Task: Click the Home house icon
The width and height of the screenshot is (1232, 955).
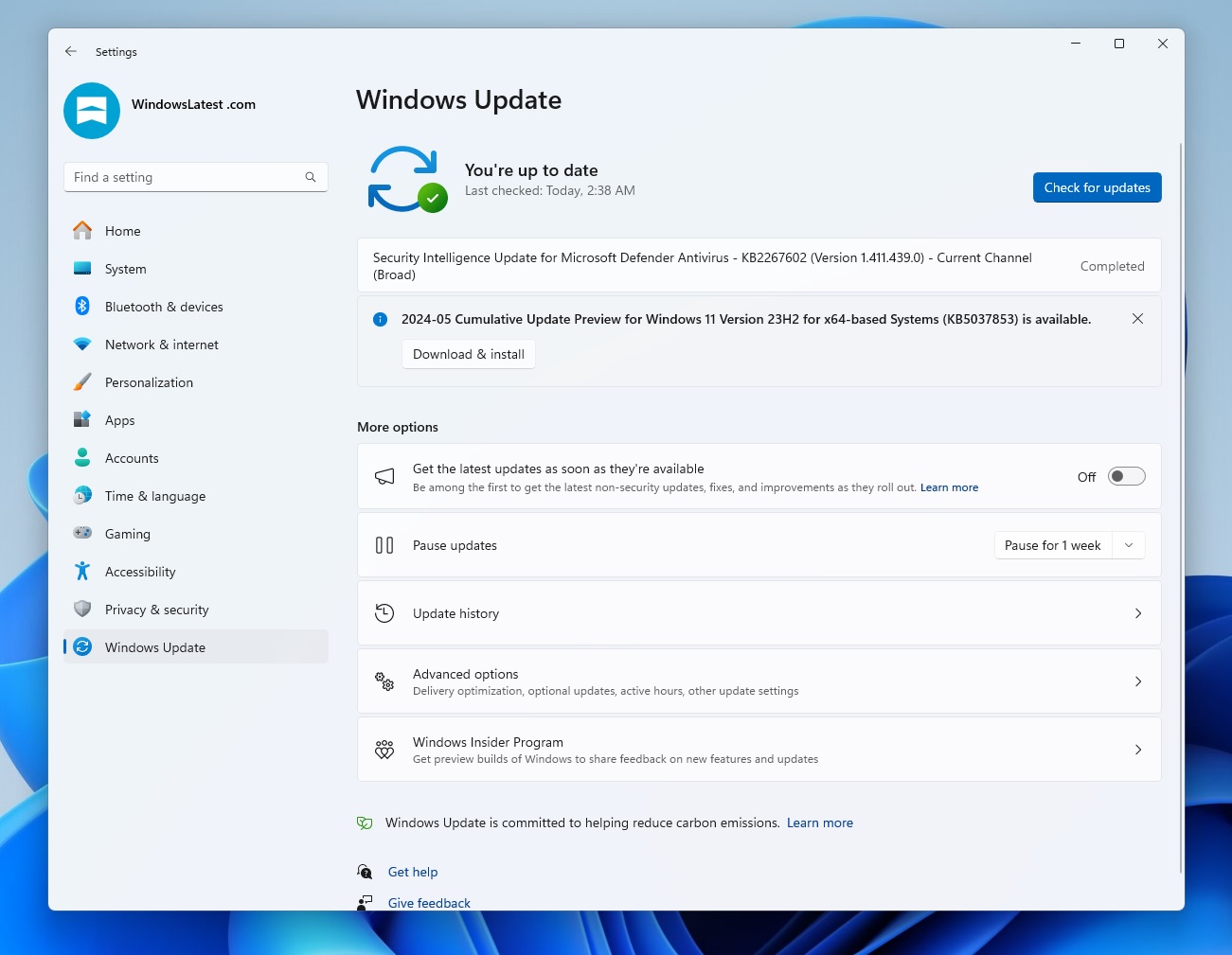Action: click(x=82, y=230)
